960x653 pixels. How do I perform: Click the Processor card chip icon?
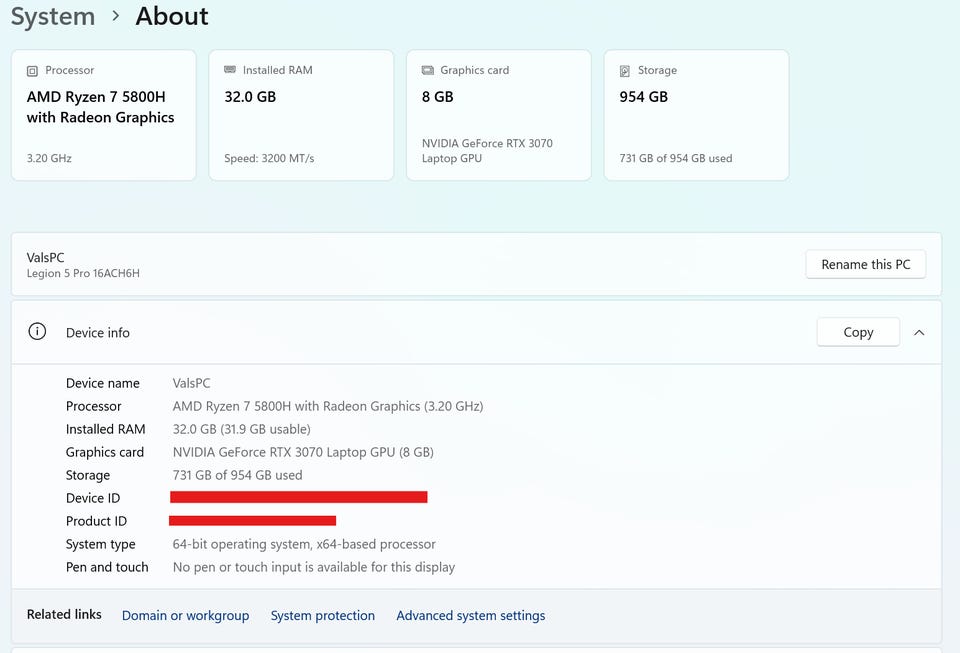pyautogui.click(x=32, y=71)
